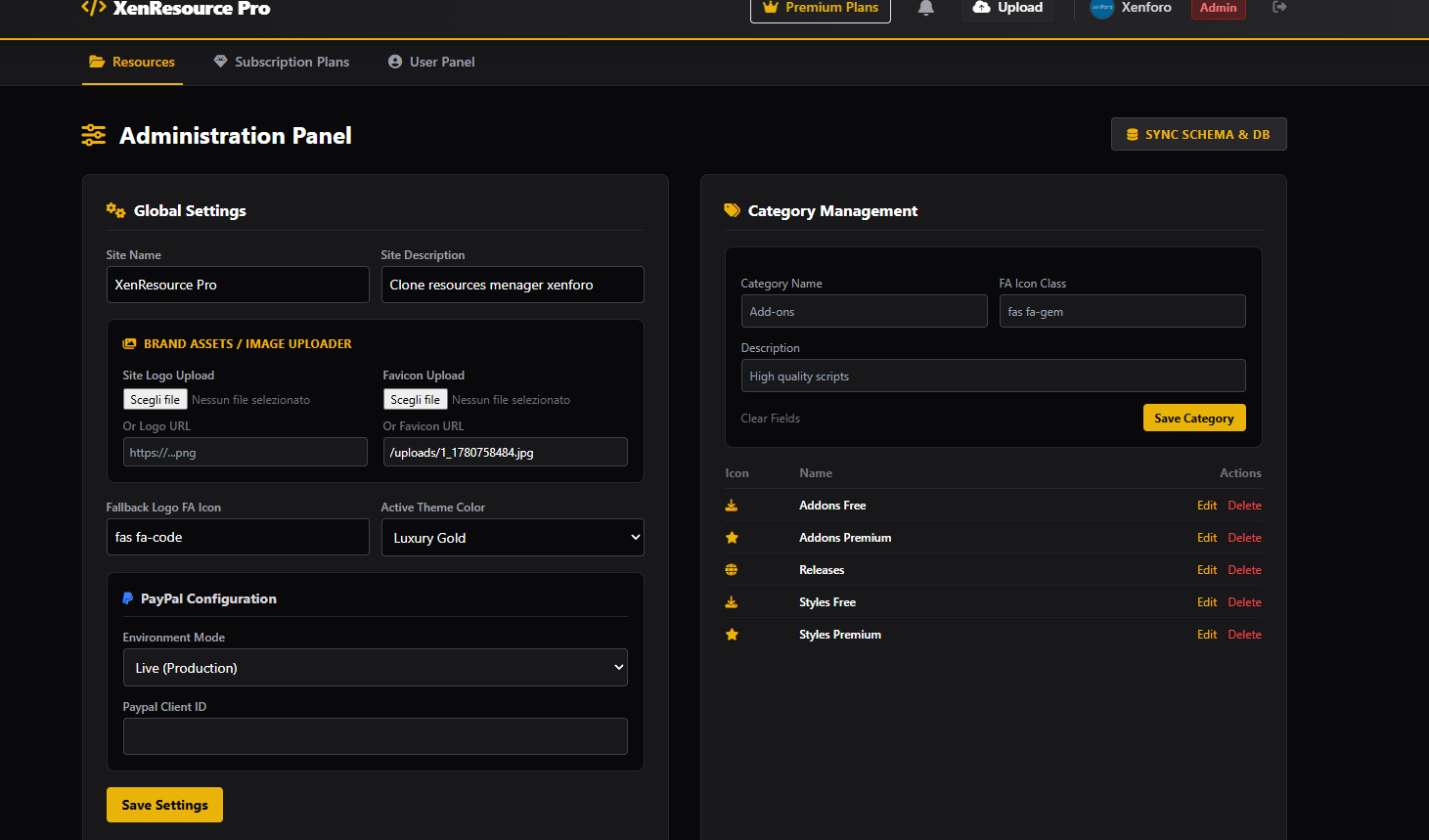Choose a file for Site Logo Upload
This screenshot has height=840, width=1429.
coord(155,399)
